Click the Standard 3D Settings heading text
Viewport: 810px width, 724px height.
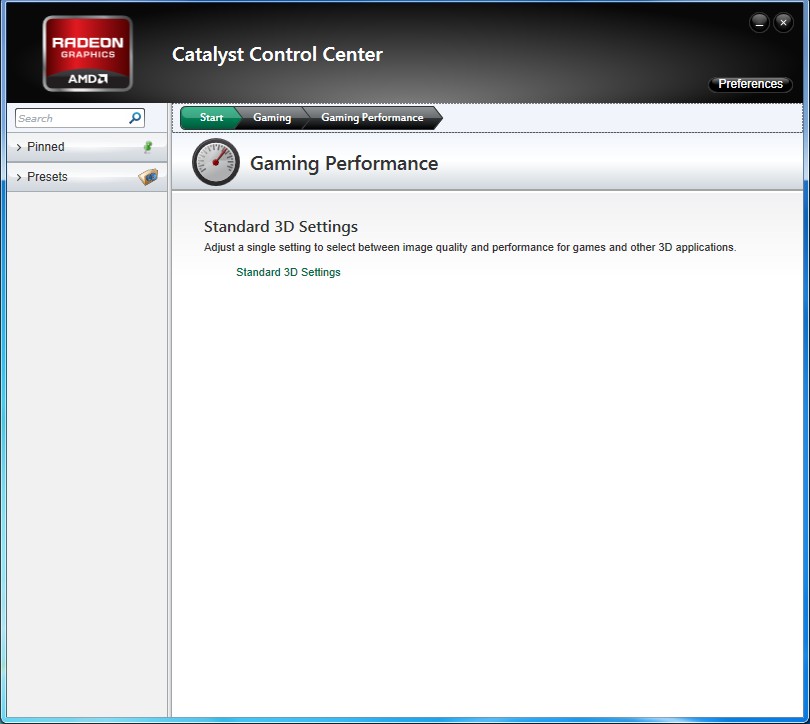click(281, 227)
